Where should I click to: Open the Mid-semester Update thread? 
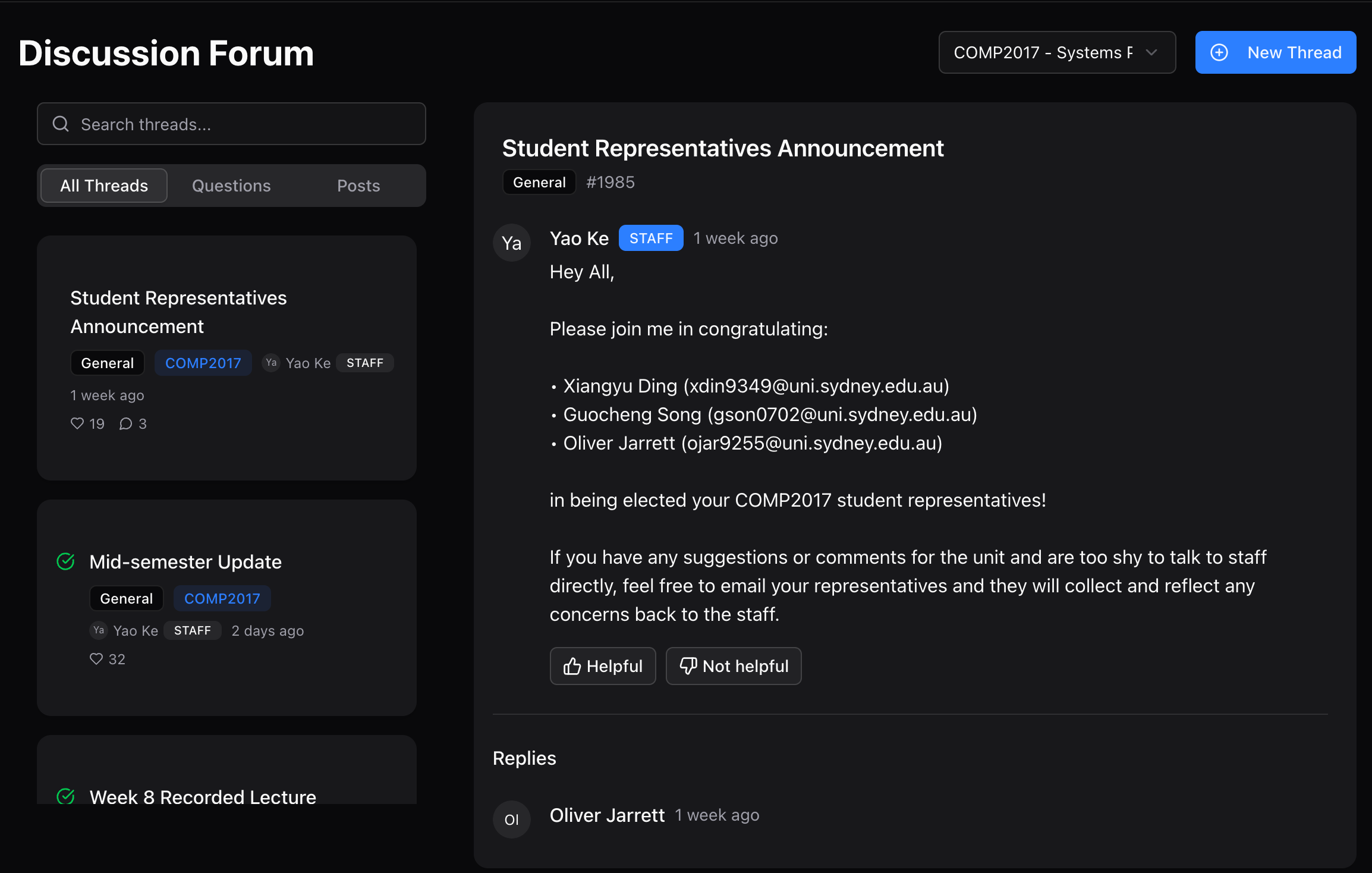pos(185,561)
